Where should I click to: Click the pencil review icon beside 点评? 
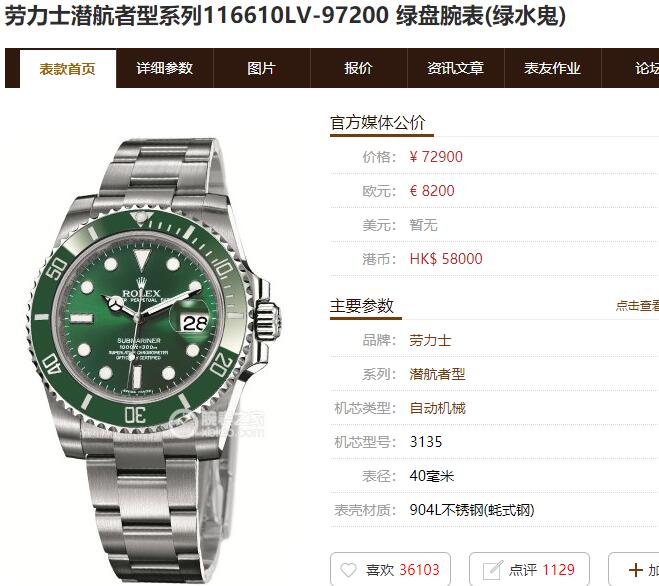click(493, 570)
